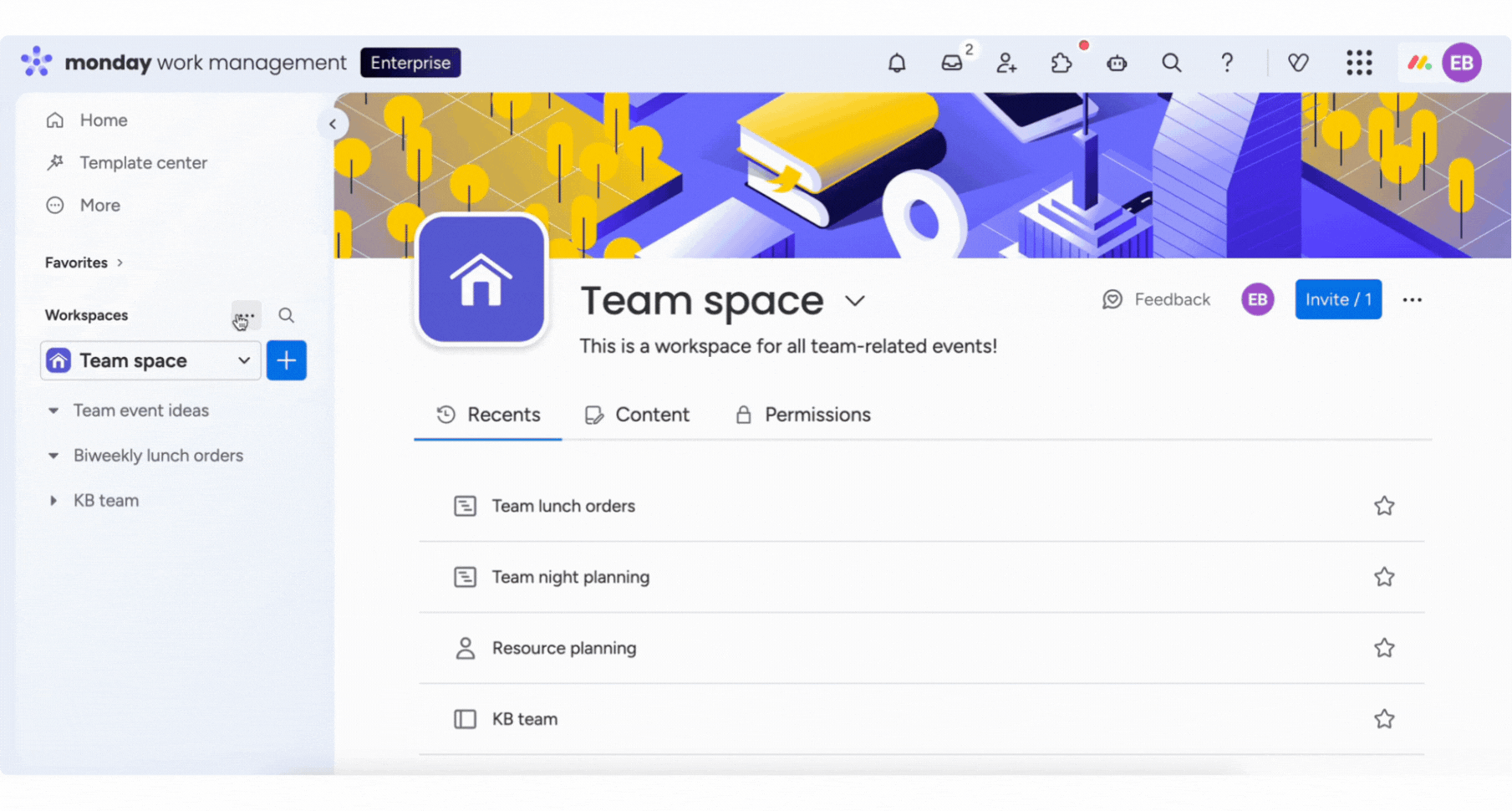The image size is (1512, 811).
Task: Favorite the KB team star
Action: coord(1384,719)
